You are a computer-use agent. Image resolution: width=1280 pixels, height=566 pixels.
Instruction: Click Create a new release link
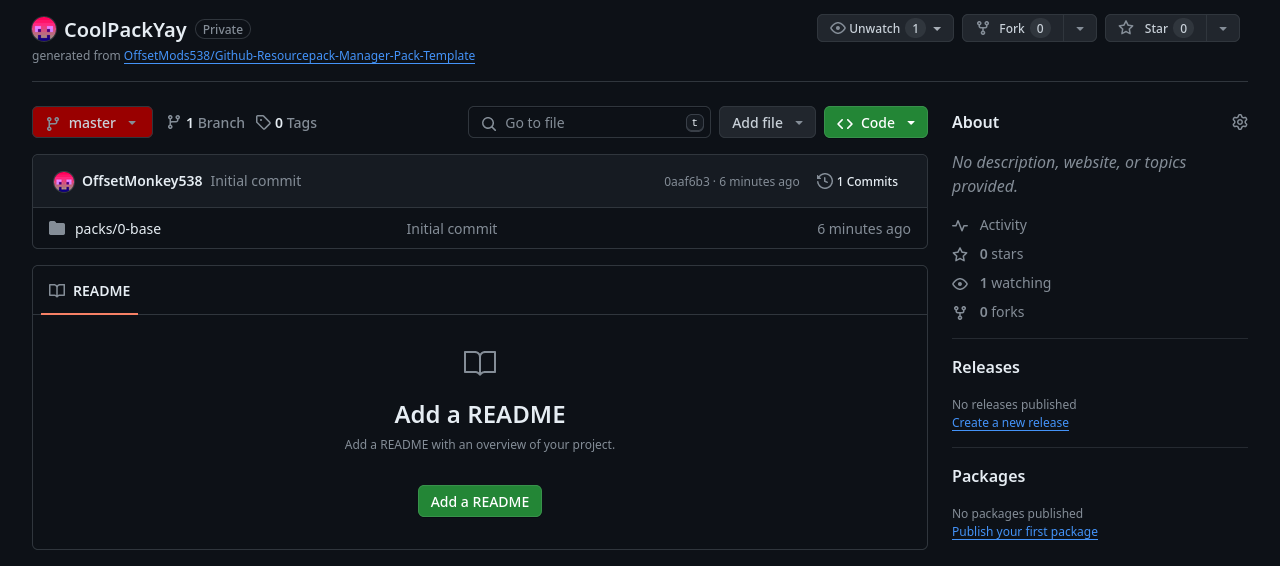point(1010,423)
